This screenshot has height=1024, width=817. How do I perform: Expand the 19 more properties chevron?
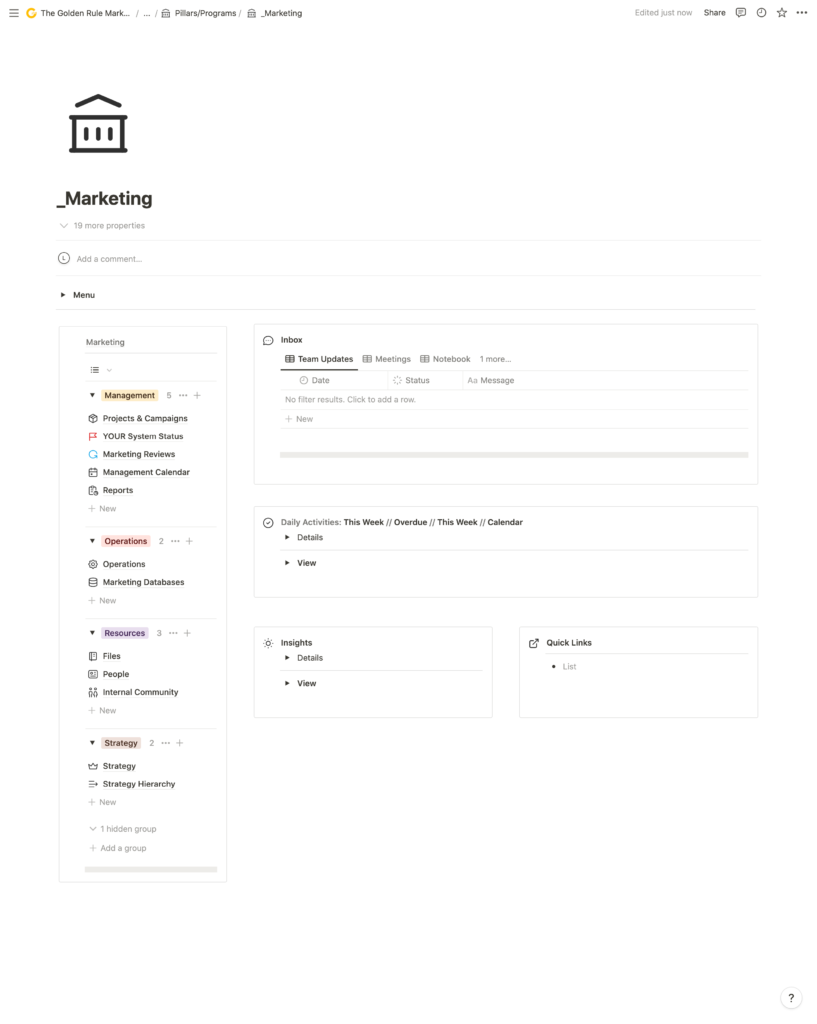coord(64,226)
